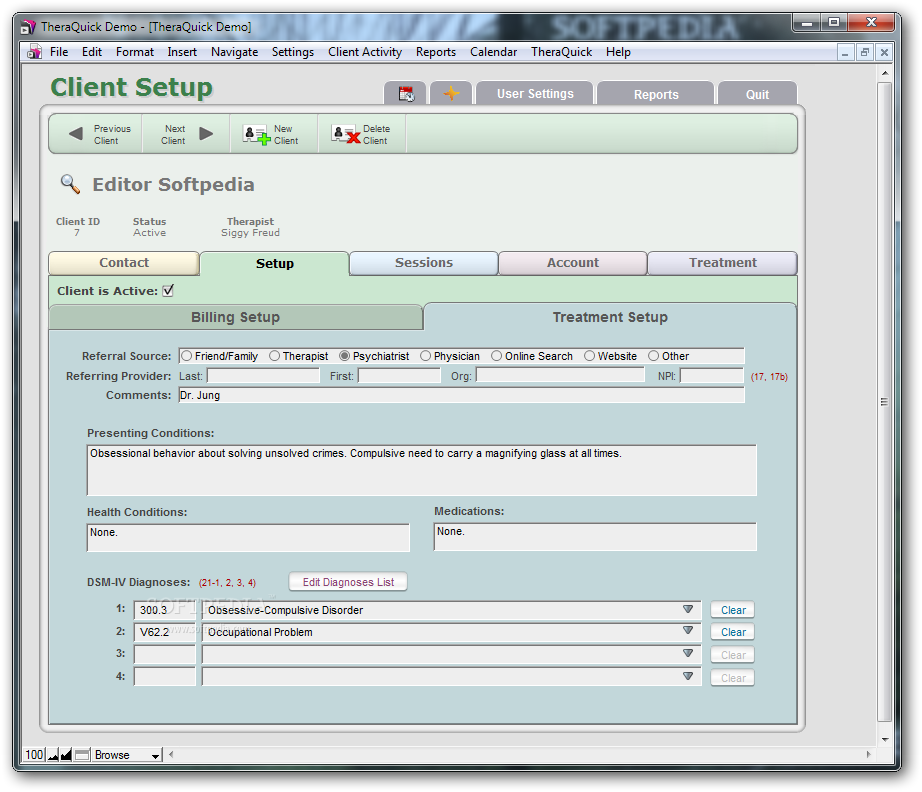Image resolution: width=922 pixels, height=792 pixels.
Task: Open the Client Activity menu
Action: (x=365, y=52)
